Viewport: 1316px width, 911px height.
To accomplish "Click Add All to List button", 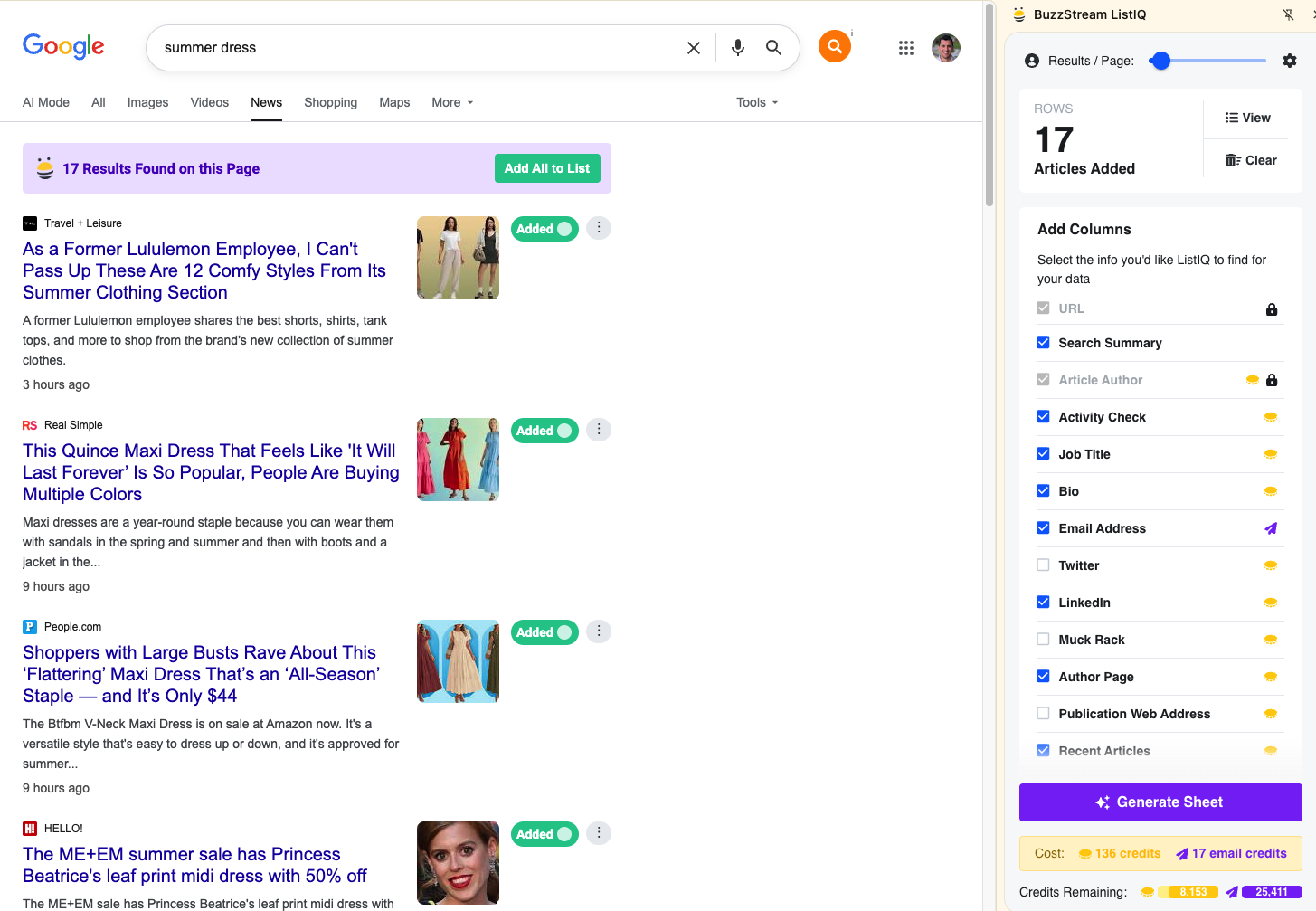I will tap(546, 168).
